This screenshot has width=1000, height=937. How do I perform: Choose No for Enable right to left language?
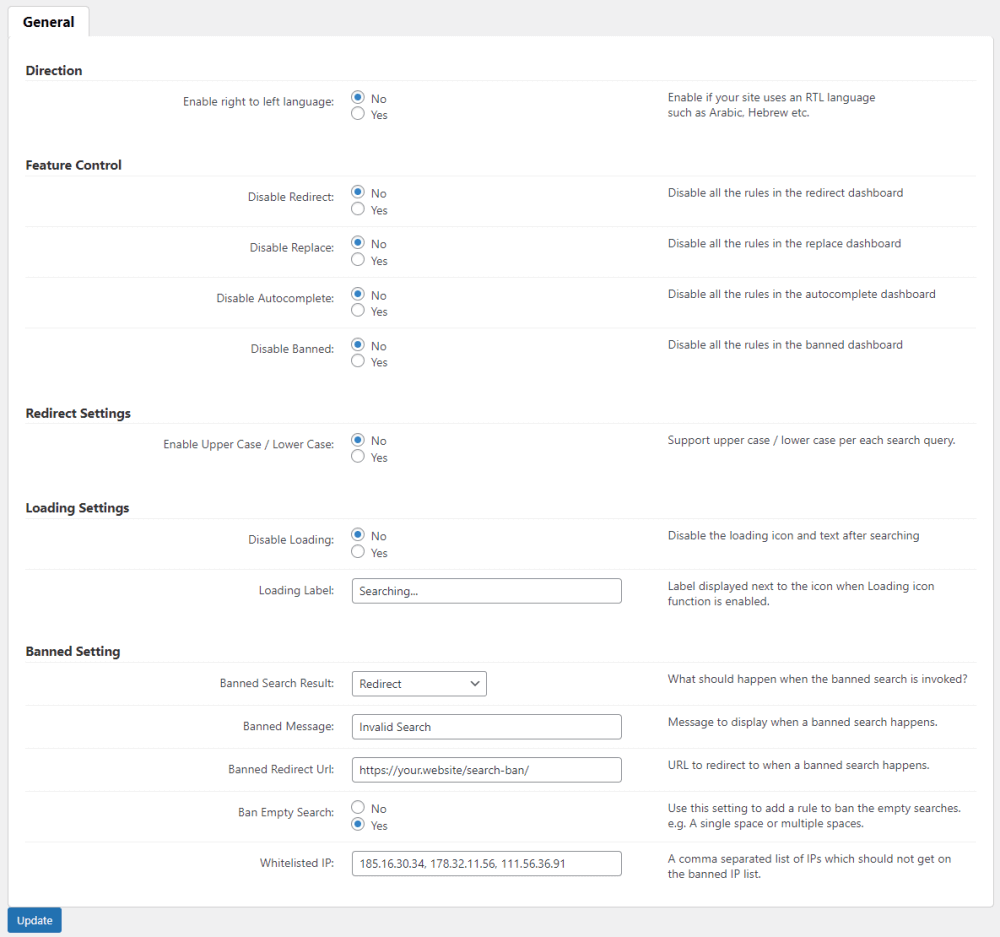coord(358,98)
